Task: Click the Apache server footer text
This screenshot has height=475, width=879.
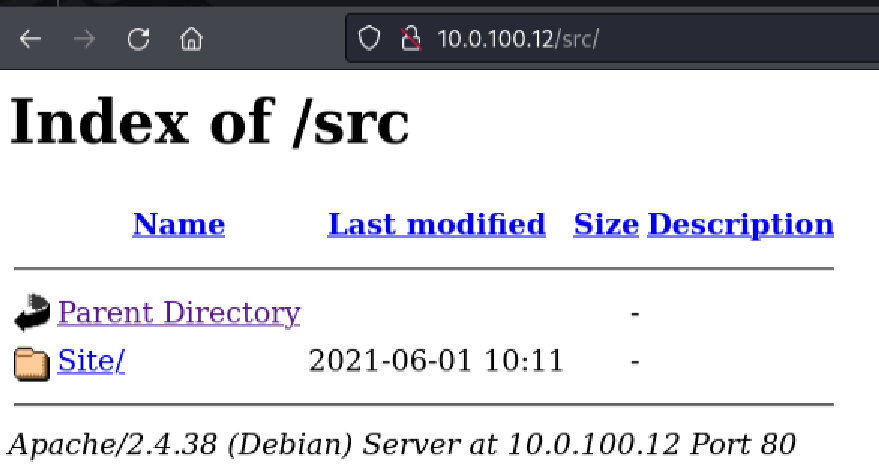Action: [x=402, y=443]
